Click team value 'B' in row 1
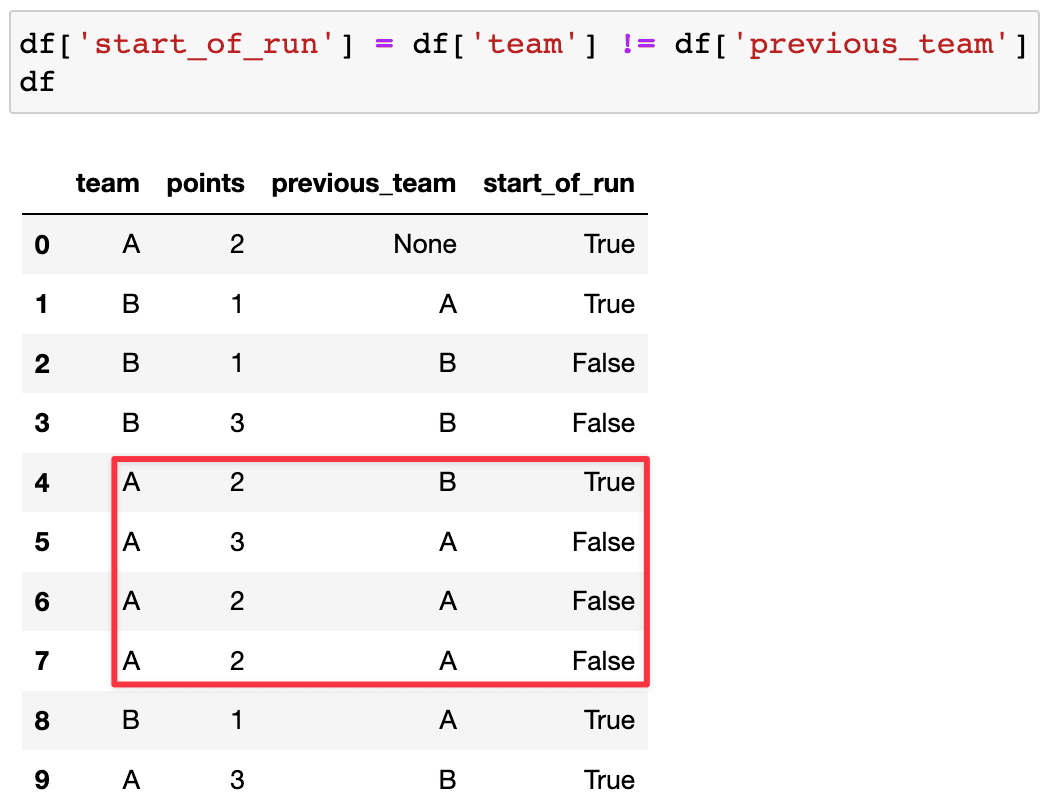The width and height of the screenshot is (1048, 808). coord(131,304)
